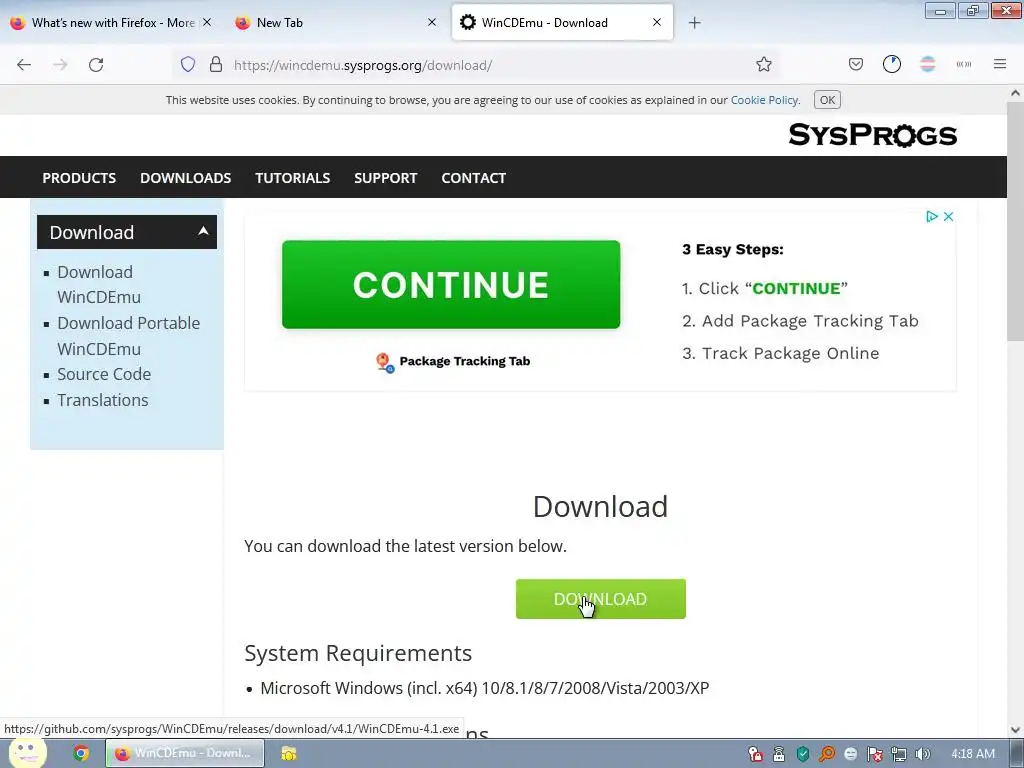Reload the WinCDEmu download page
The height and width of the screenshot is (768, 1024).
tap(96, 65)
